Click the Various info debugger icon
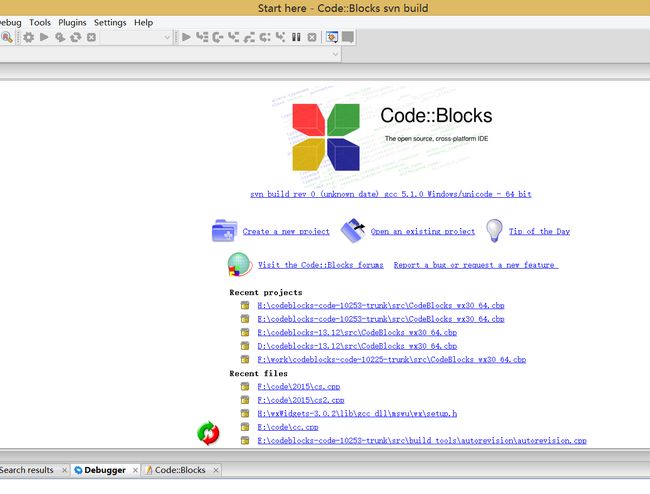This screenshot has width=650, height=494. tap(348, 37)
